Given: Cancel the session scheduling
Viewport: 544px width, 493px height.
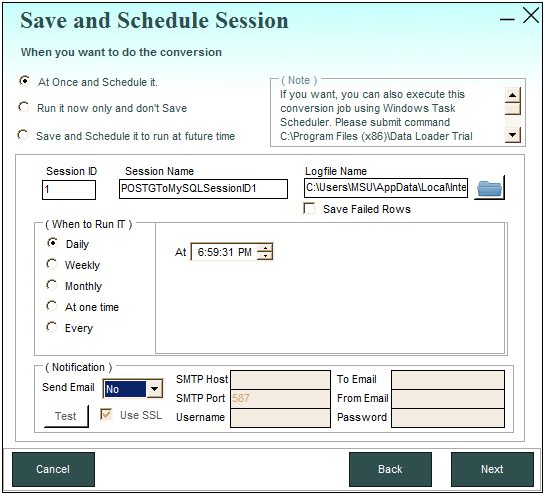Looking at the screenshot, I should [x=53, y=469].
